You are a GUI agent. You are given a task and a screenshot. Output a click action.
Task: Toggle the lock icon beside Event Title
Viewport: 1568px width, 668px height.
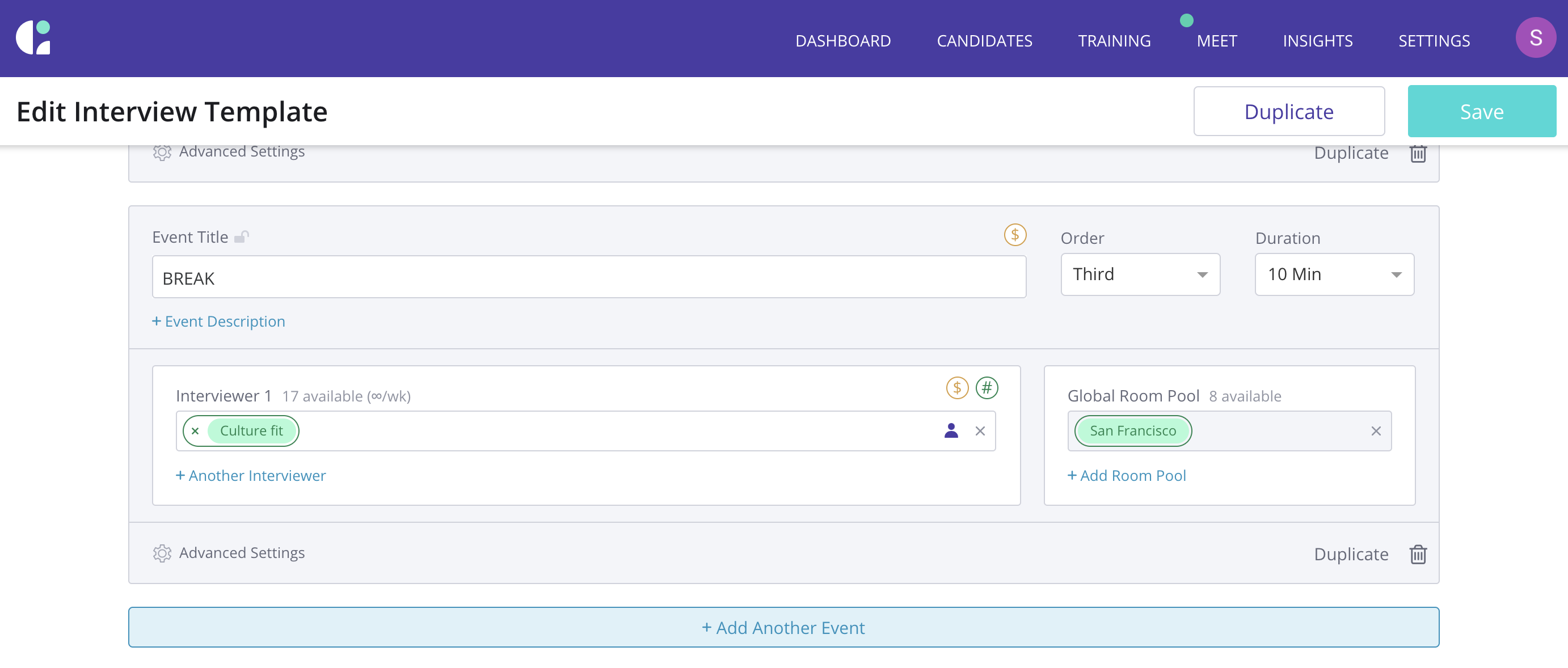(242, 236)
